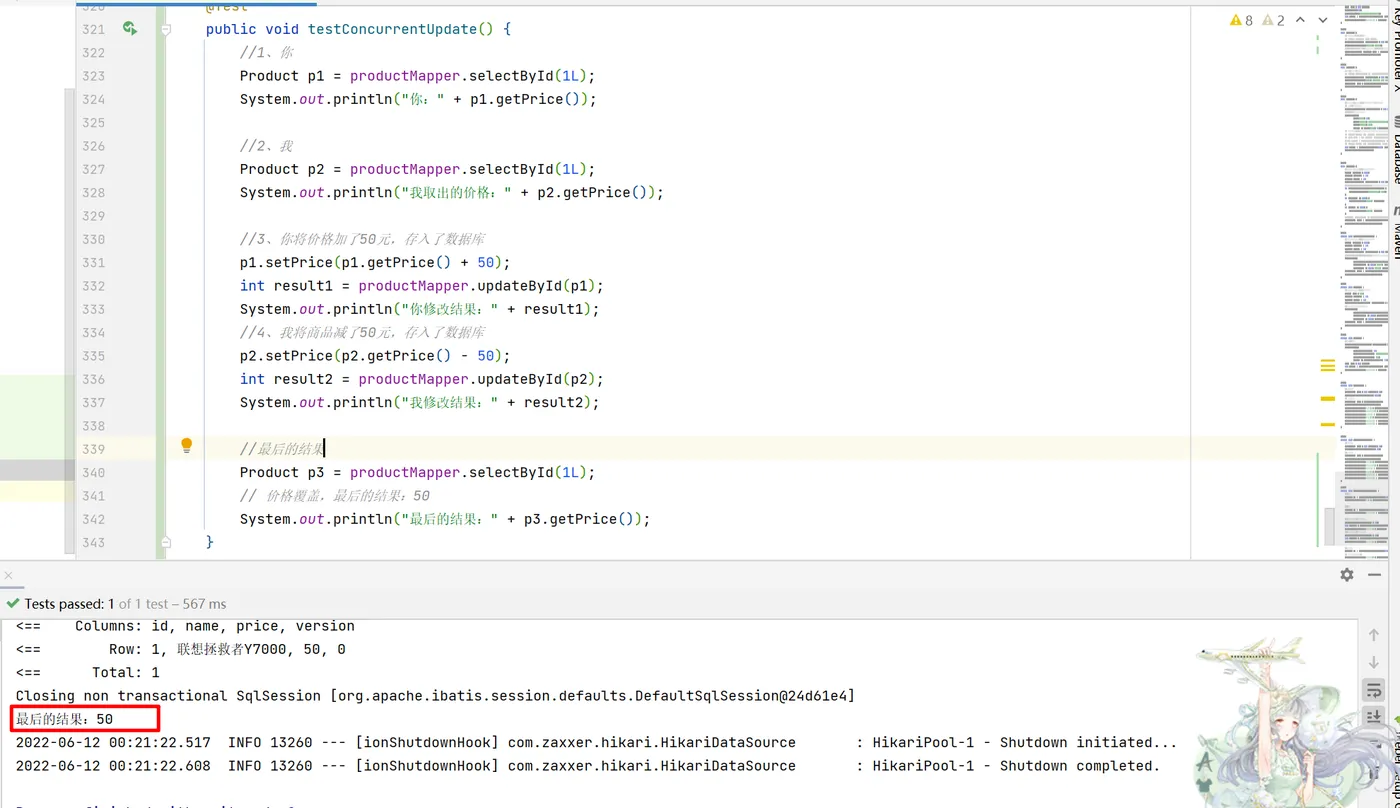Click the '//最后的结果' comment on line 339
This screenshot has width=1400, height=808.
(x=282, y=449)
